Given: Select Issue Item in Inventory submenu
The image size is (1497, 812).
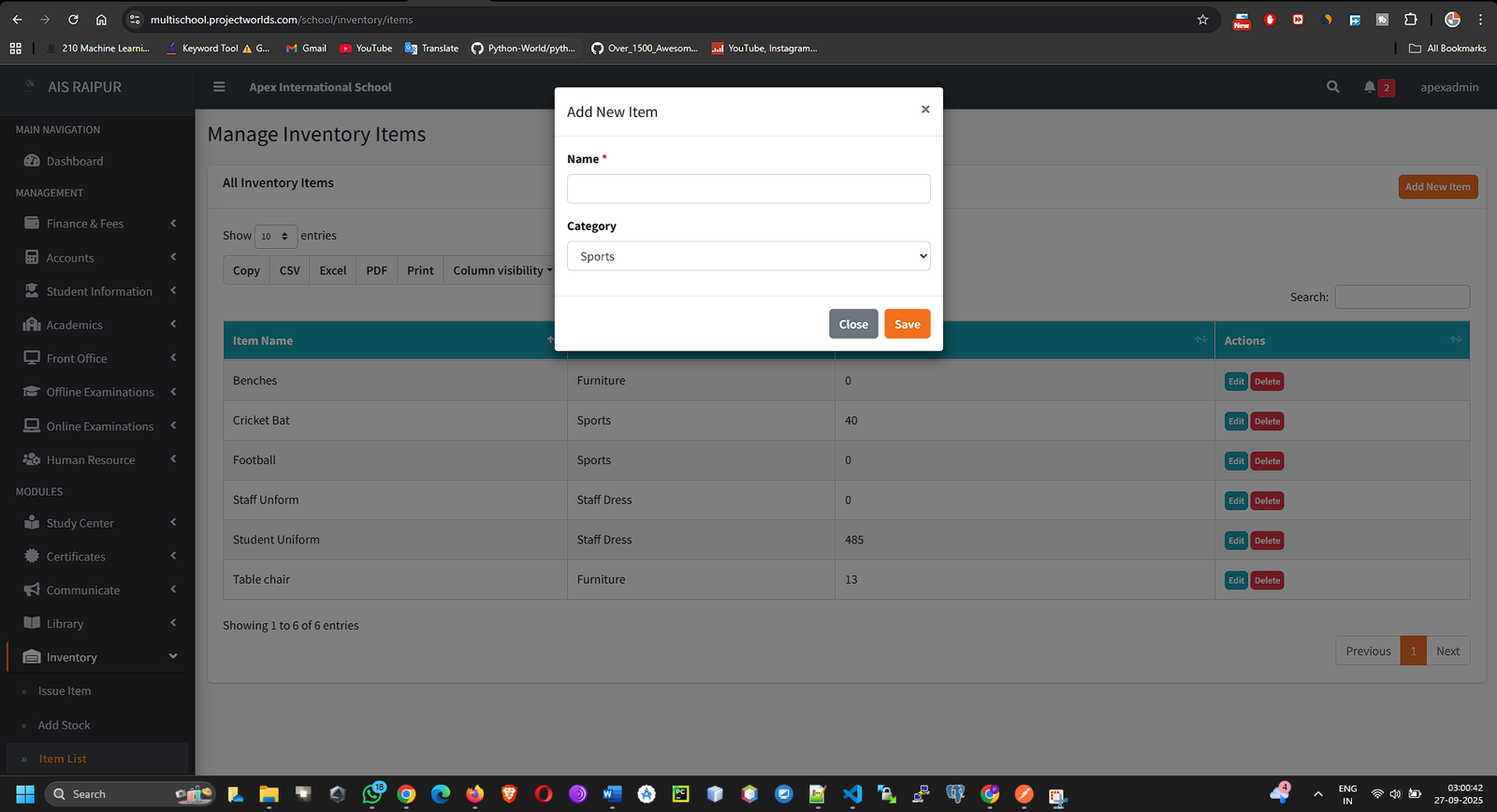Looking at the screenshot, I should [x=65, y=691].
